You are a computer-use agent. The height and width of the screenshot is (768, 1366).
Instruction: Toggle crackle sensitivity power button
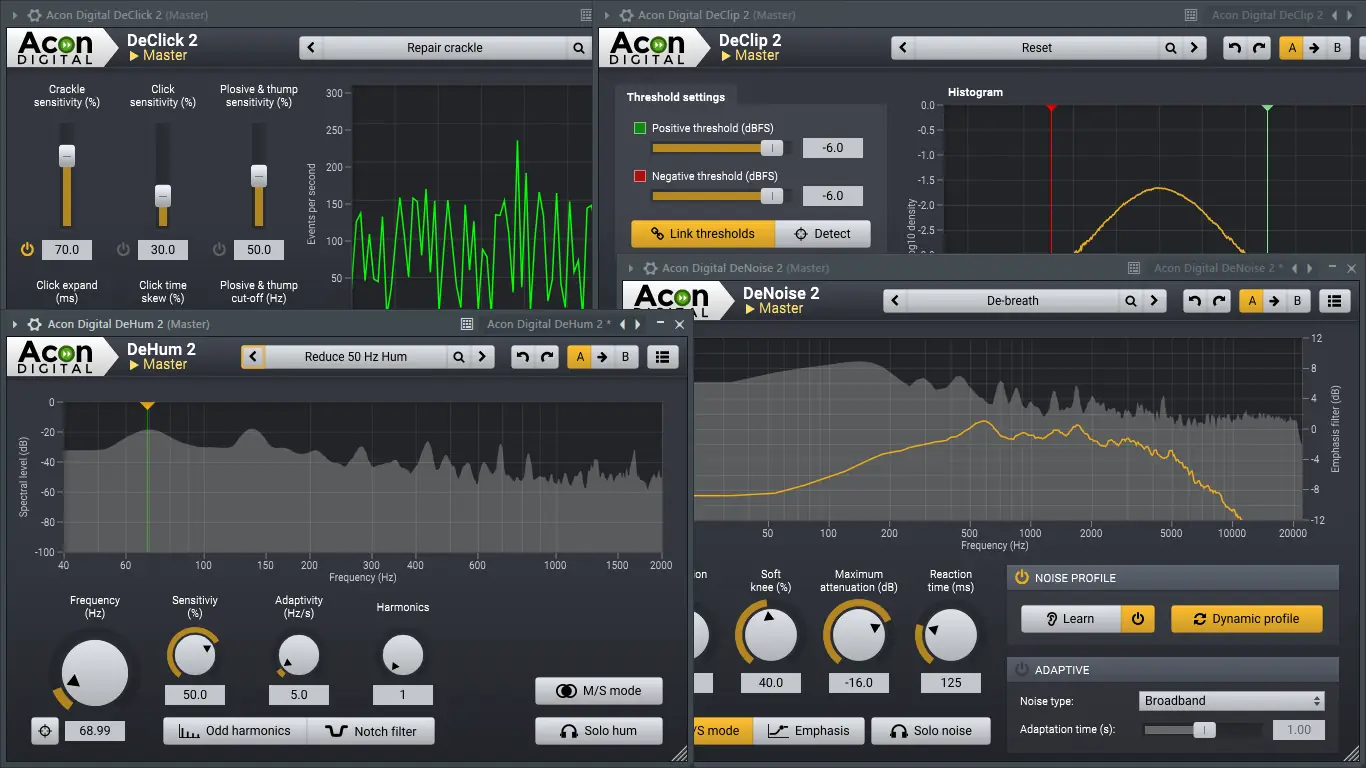tap(27, 249)
